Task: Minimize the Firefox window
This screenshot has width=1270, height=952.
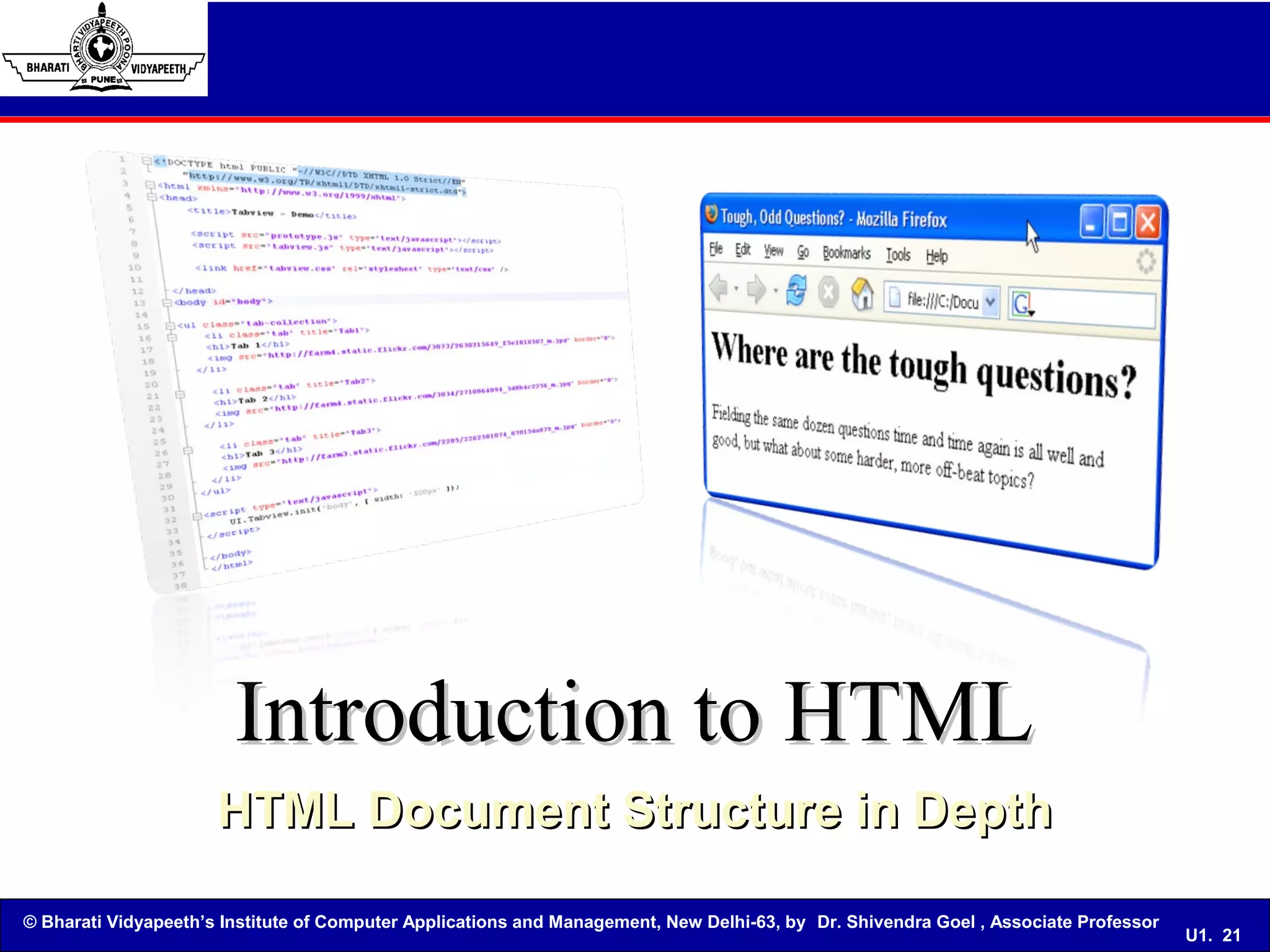Action: tap(1092, 221)
